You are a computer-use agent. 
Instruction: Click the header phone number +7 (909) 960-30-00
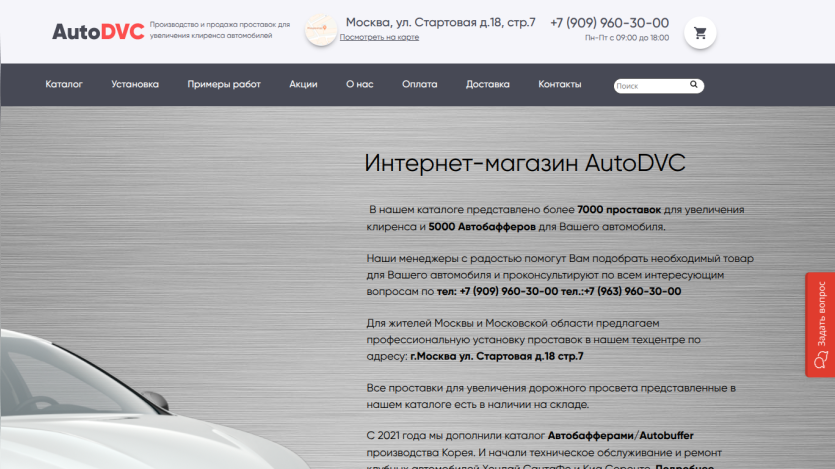pos(609,23)
